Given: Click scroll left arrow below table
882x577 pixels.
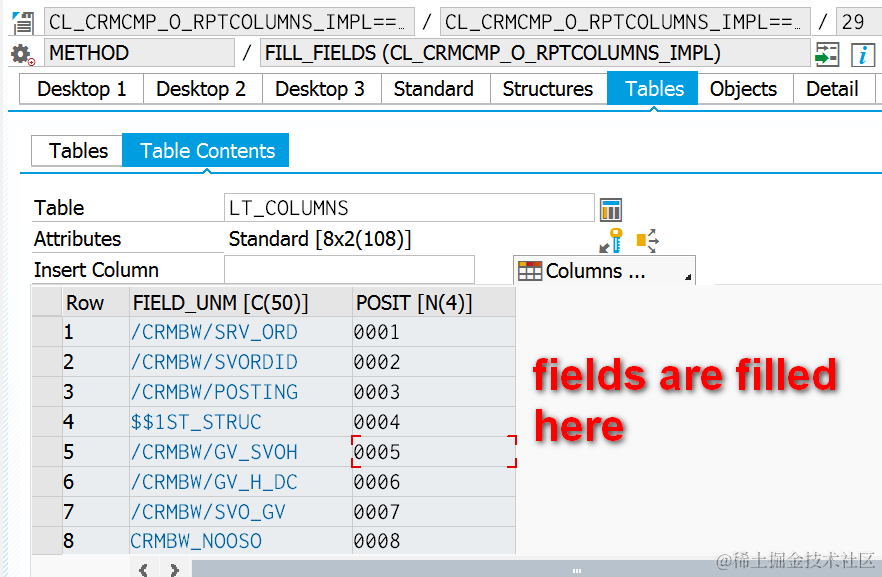Looking at the screenshot, I should [145, 569].
